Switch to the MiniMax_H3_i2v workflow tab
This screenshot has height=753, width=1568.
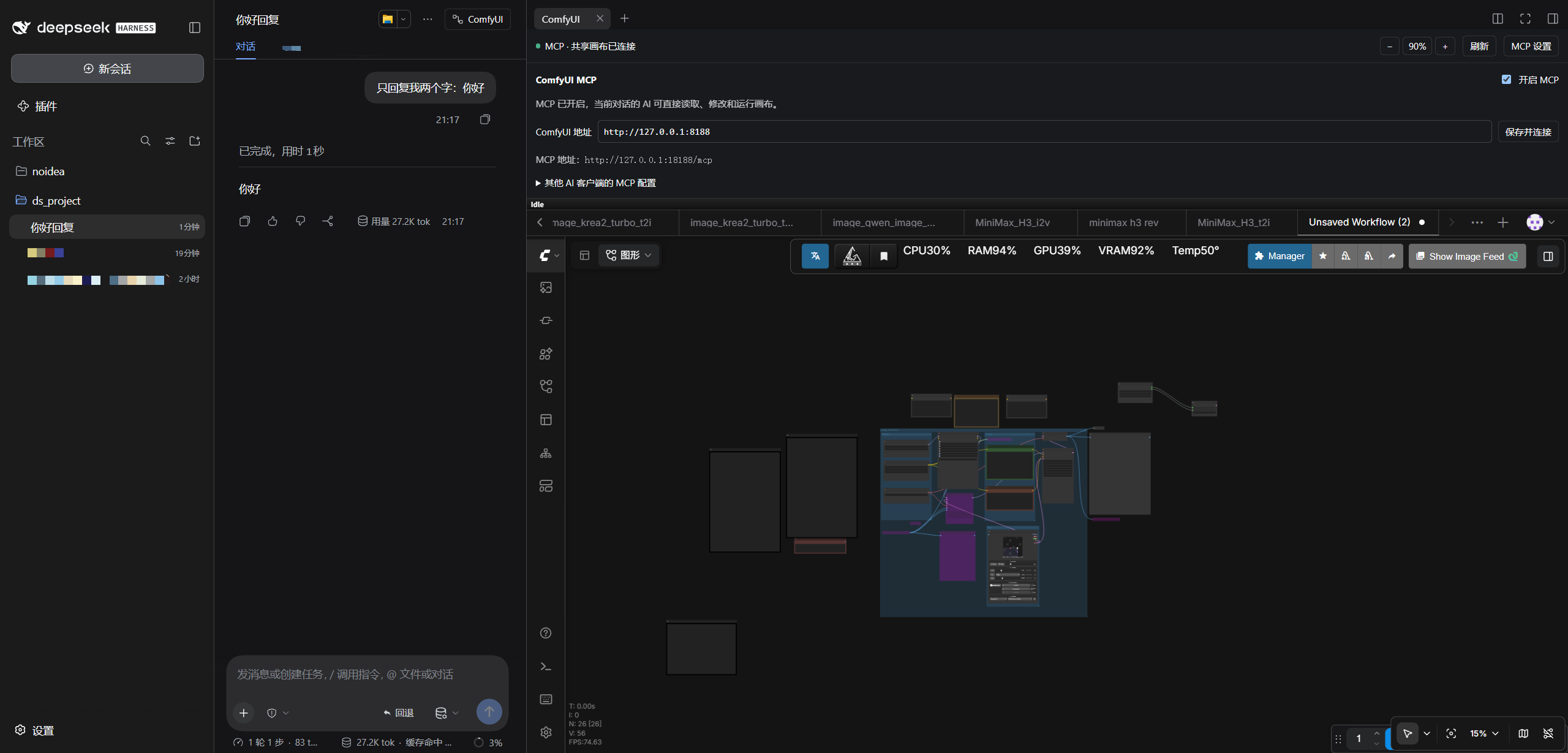click(1012, 222)
